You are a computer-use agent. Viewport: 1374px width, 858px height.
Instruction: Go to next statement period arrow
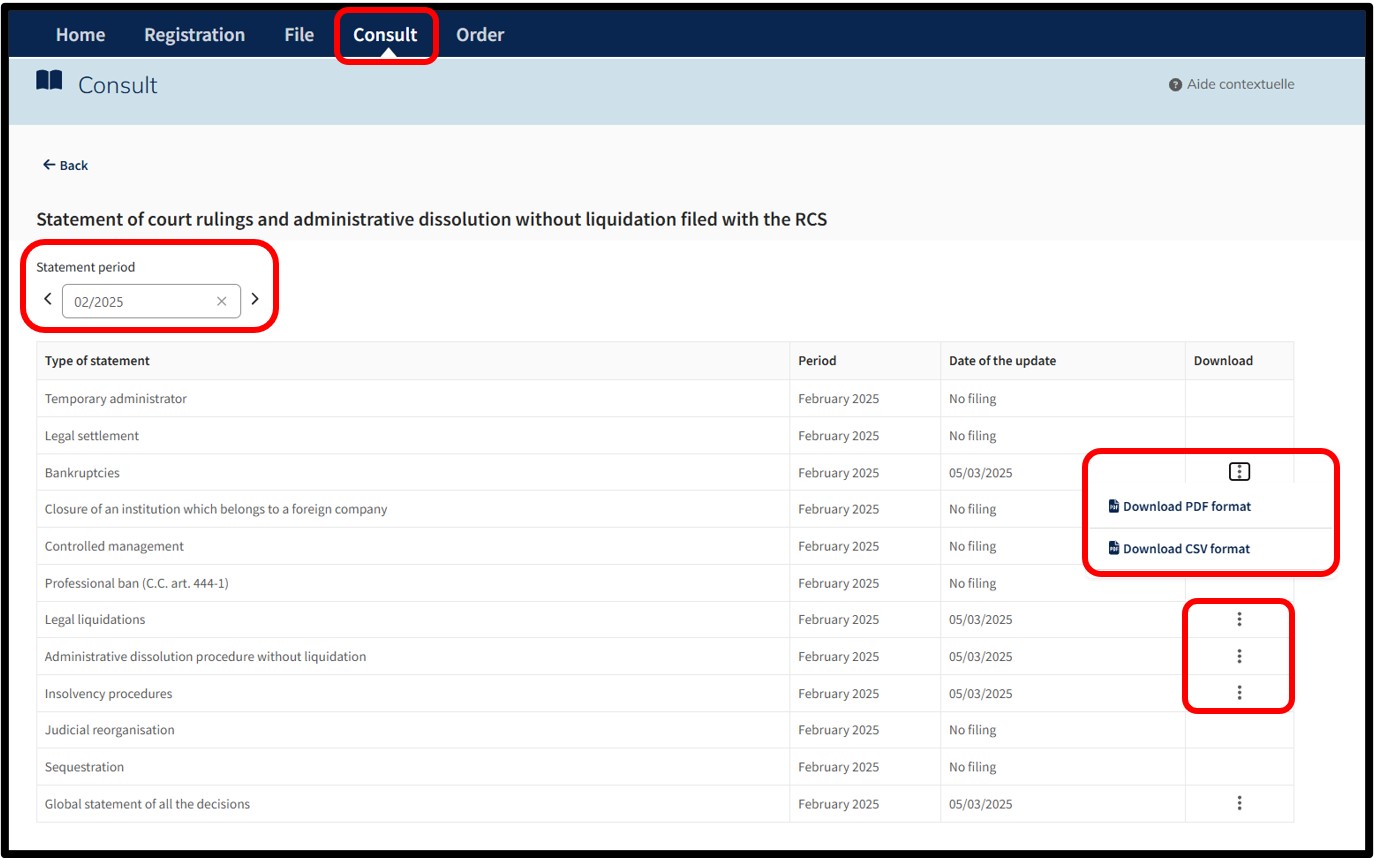pos(255,299)
